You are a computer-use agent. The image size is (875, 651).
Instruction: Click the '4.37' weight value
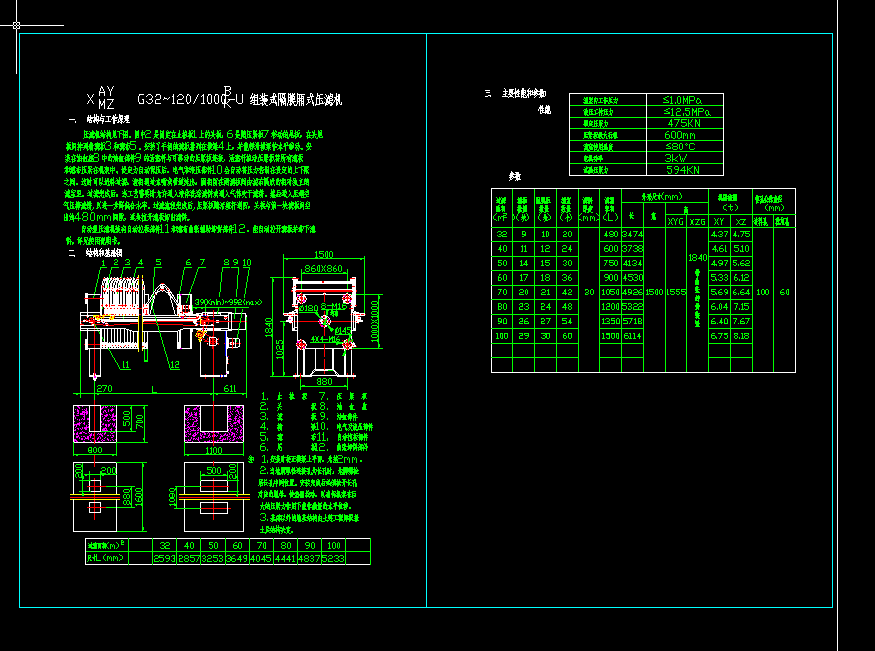click(719, 234)
